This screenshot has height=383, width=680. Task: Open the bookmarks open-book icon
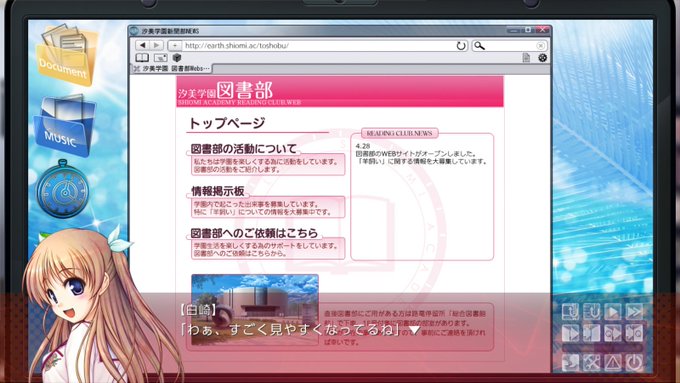pyautogui.click(x=142, y=58)
